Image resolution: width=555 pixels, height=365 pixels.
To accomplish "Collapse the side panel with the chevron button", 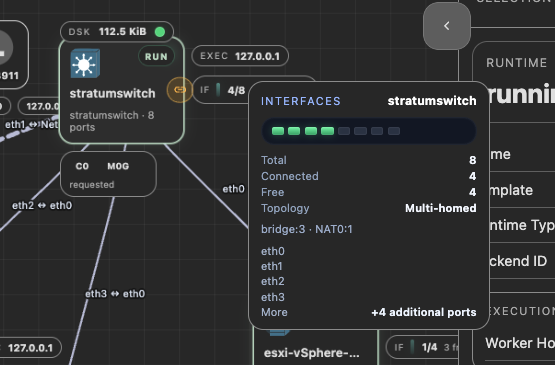I will tap(447, 26).
